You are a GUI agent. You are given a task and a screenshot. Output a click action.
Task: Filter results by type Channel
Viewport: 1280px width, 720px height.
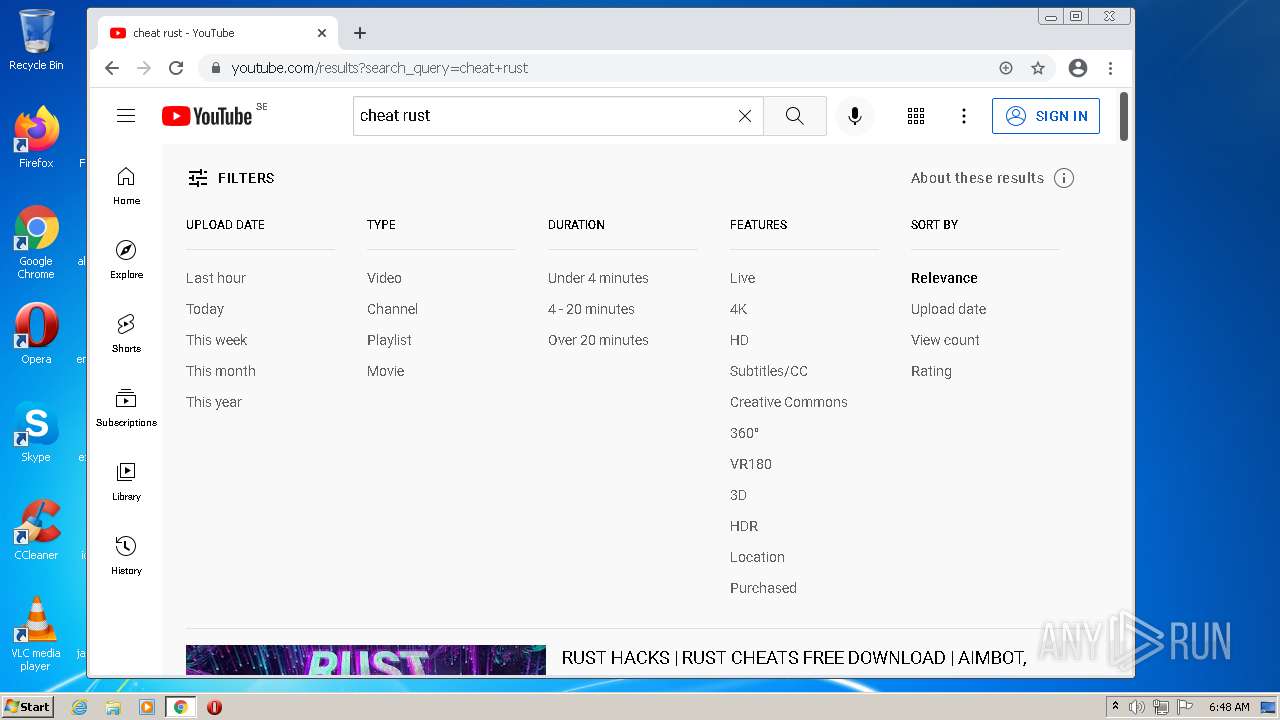[392, 309]
